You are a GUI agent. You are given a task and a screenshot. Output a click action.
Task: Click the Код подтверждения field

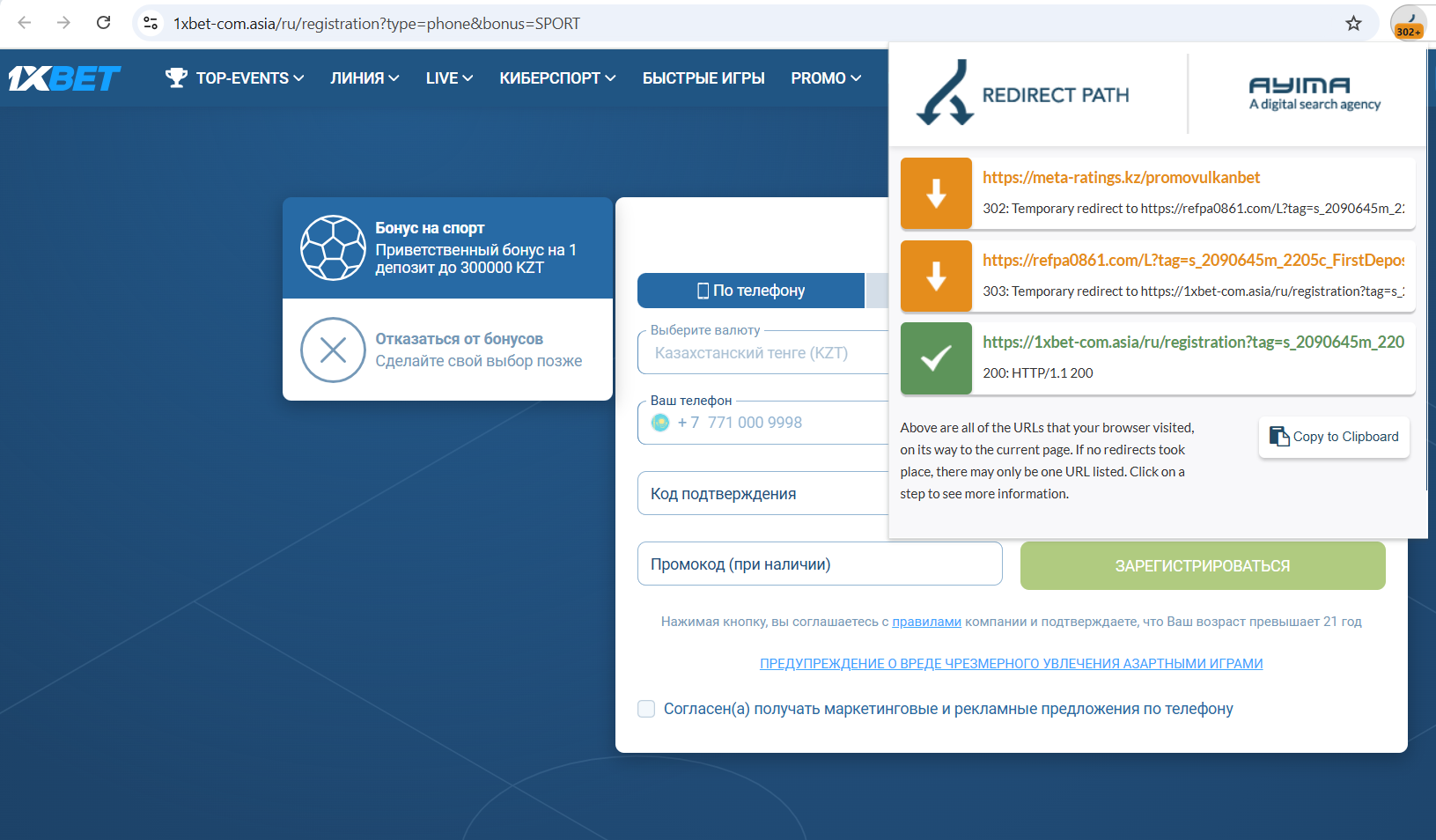762,493
